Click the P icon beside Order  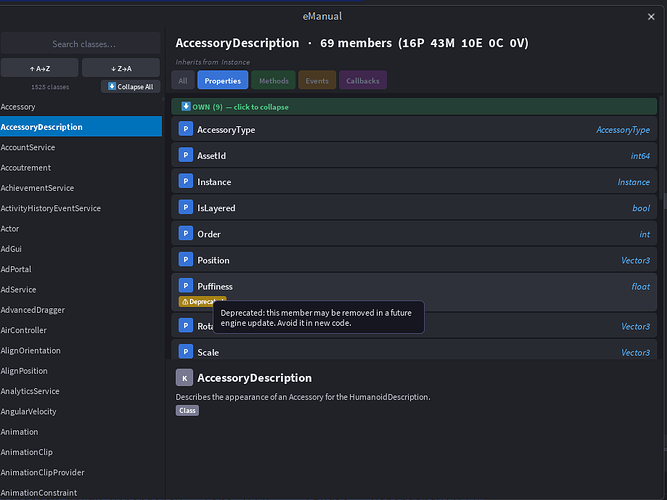[x=185, y=234]
